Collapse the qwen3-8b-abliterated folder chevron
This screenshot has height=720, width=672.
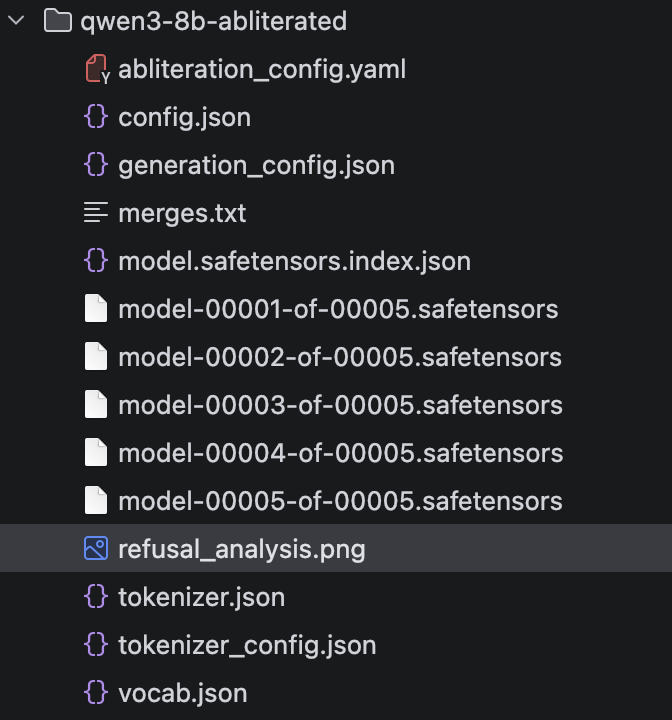(16, 21)
